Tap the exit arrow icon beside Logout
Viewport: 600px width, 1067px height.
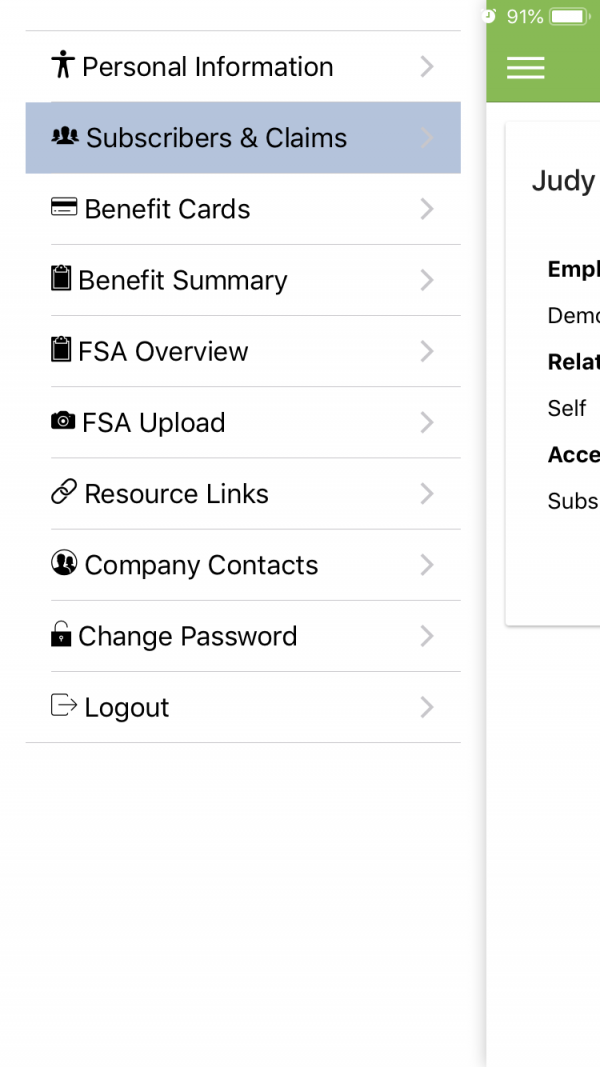[x=64, y=705]
